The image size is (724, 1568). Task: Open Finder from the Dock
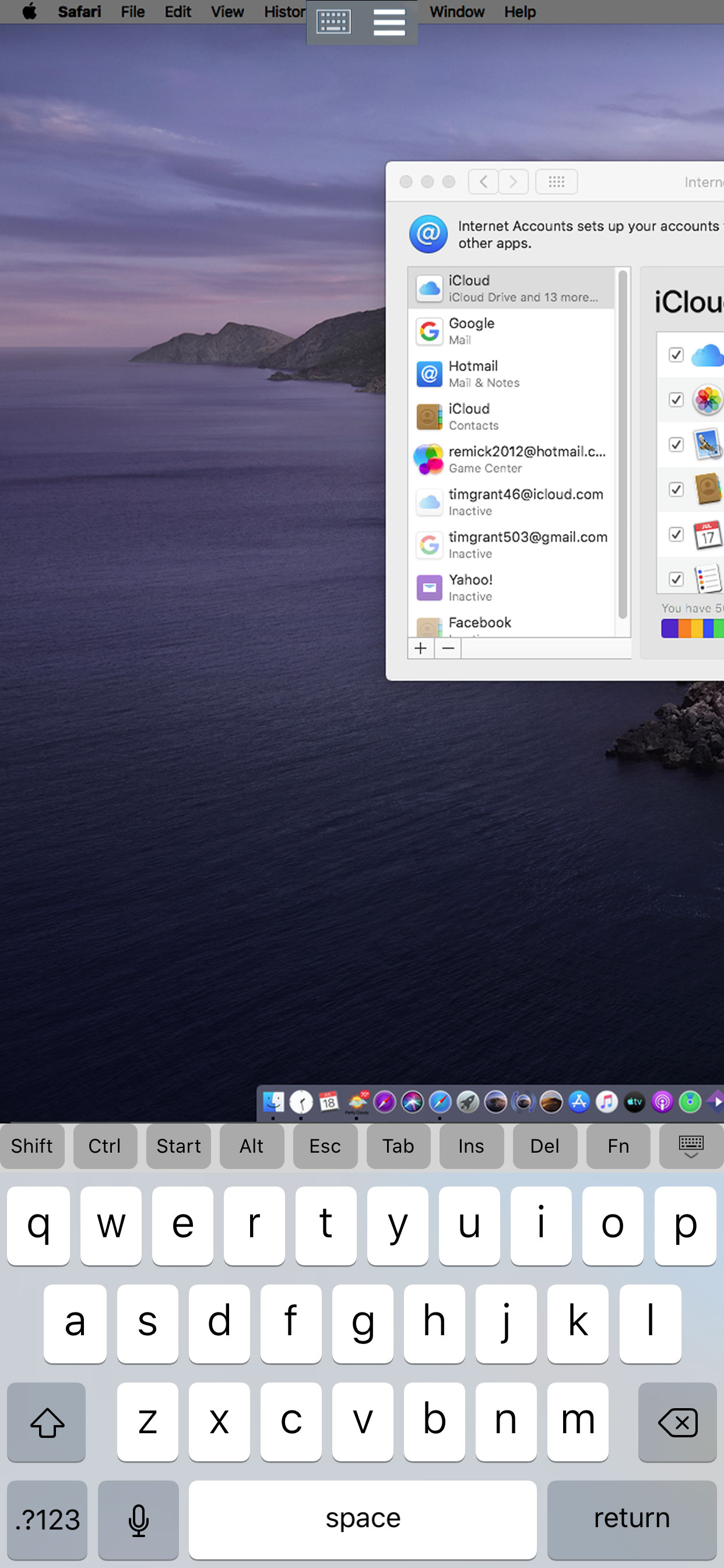273,1102
